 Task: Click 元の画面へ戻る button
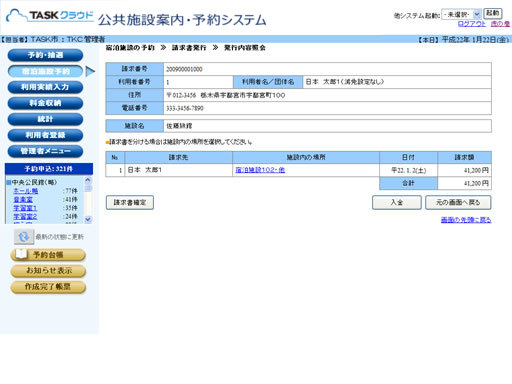(458, 202)
